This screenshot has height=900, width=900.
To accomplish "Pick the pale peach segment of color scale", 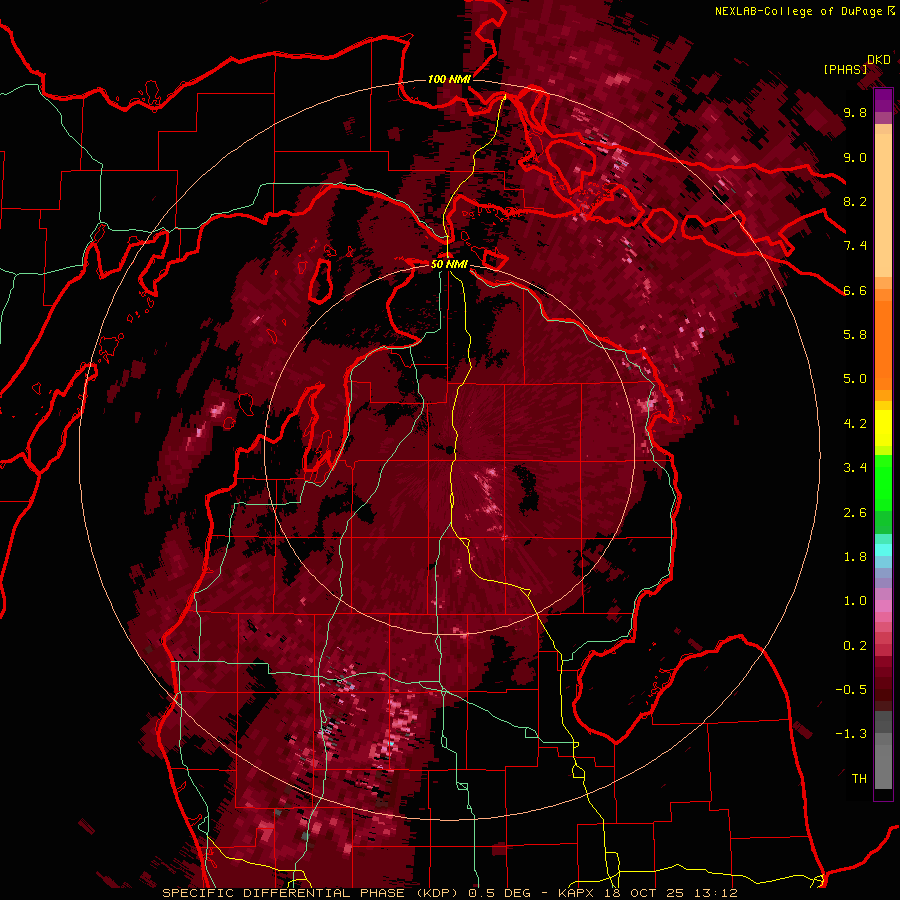I will (x=883, y=205).
